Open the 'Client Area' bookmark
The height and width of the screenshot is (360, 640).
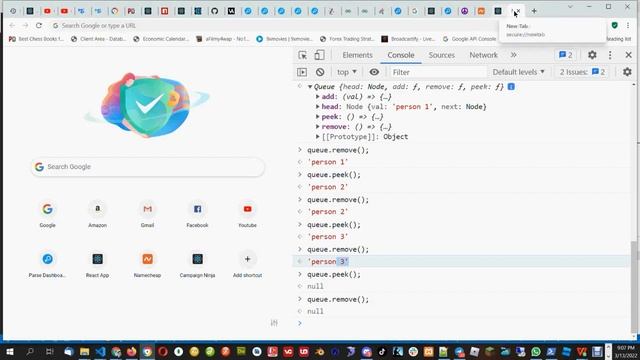coord(98,39)
